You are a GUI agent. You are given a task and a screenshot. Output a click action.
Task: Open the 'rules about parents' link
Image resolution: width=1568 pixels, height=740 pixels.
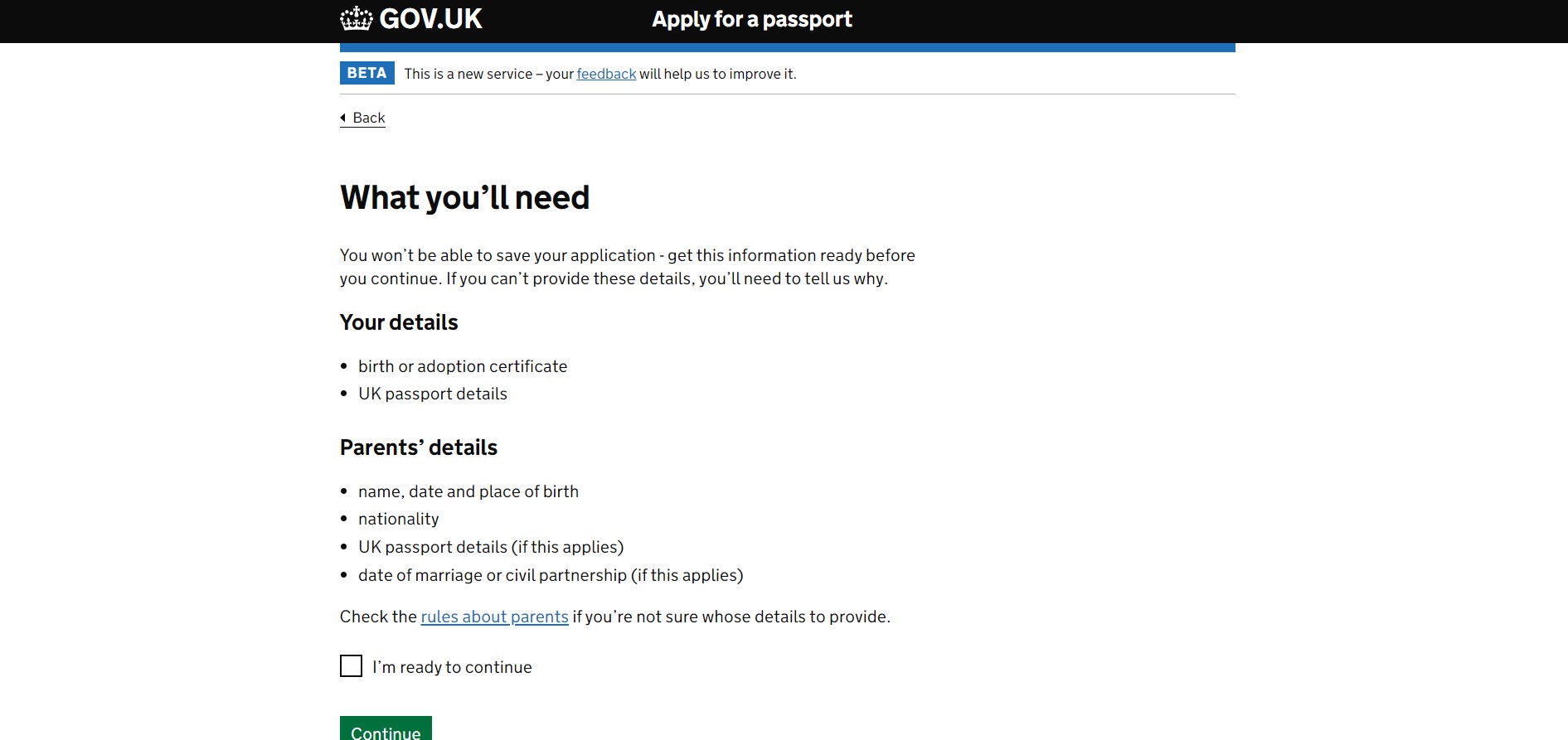click(x=494, y=617)
